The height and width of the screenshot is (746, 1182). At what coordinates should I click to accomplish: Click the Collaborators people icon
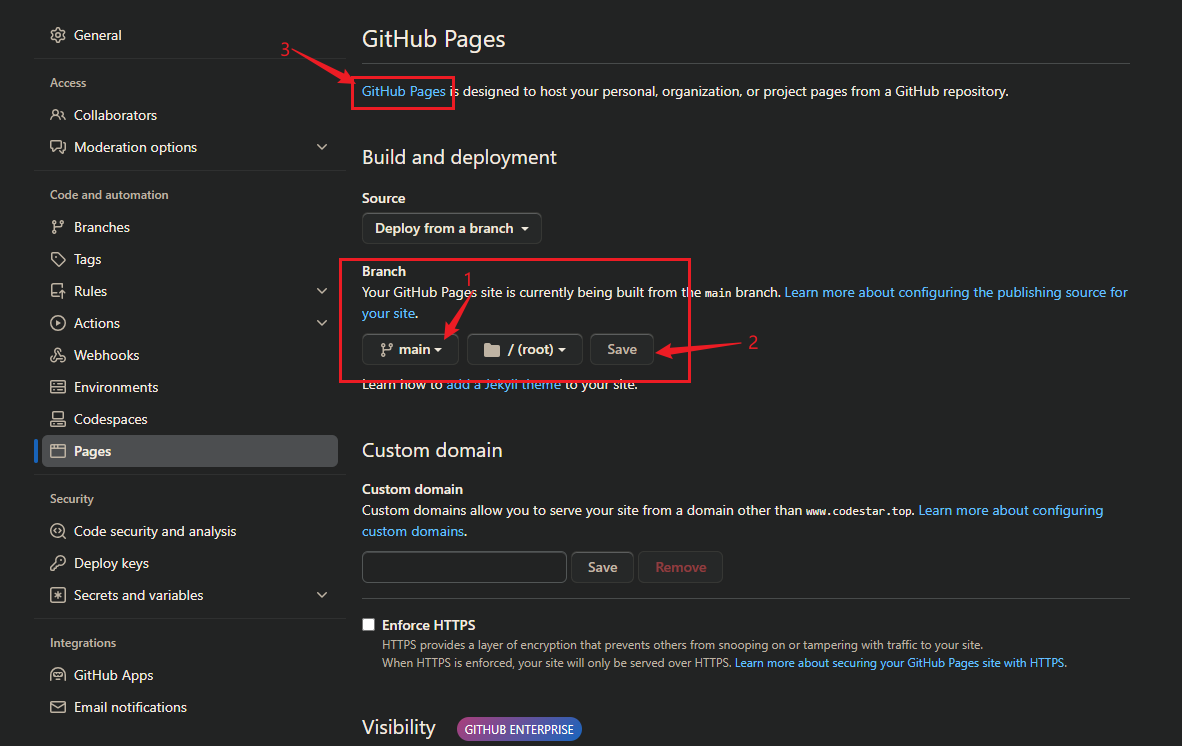(x=58, y=115)
